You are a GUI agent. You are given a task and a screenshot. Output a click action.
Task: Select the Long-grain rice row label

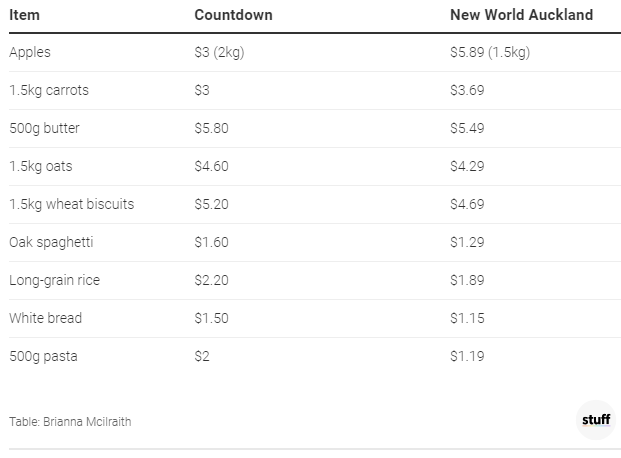(x=54, y=280)
